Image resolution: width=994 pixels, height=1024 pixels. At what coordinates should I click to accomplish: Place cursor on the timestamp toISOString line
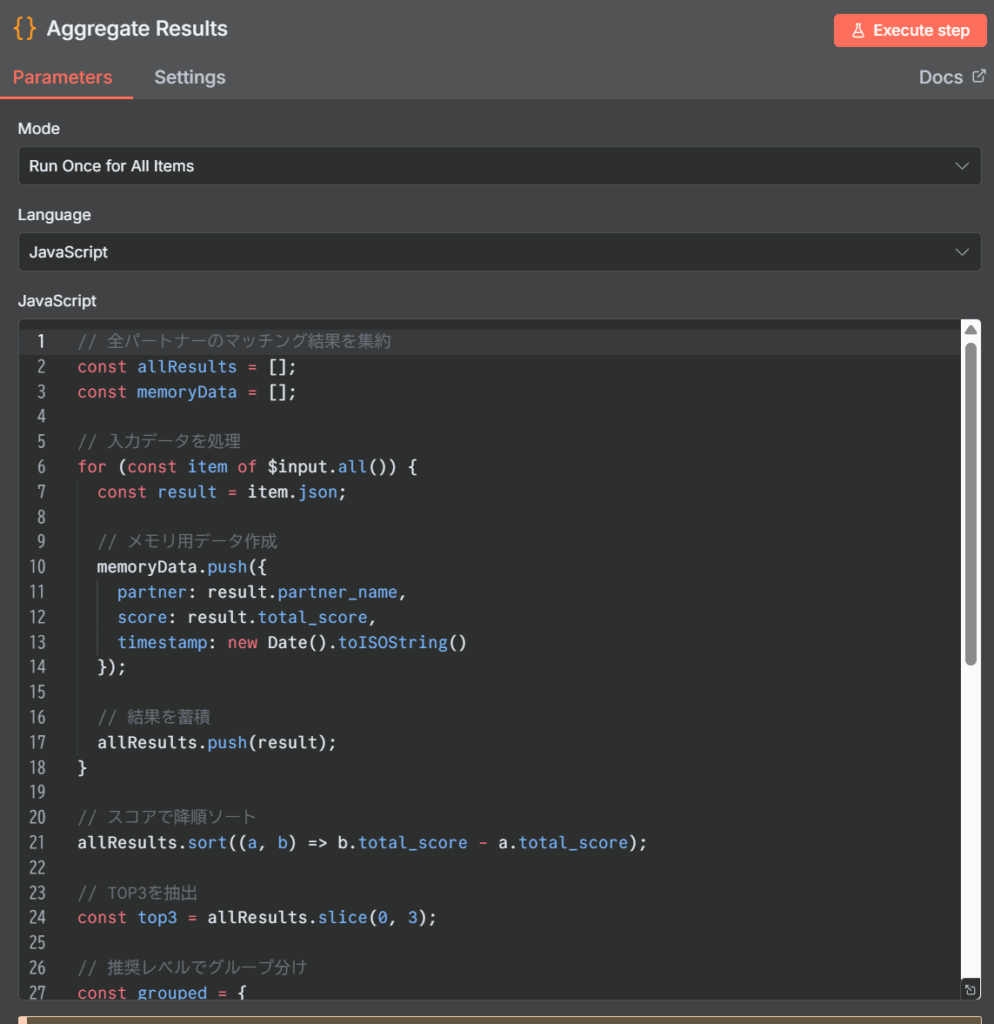coord(292,642)
